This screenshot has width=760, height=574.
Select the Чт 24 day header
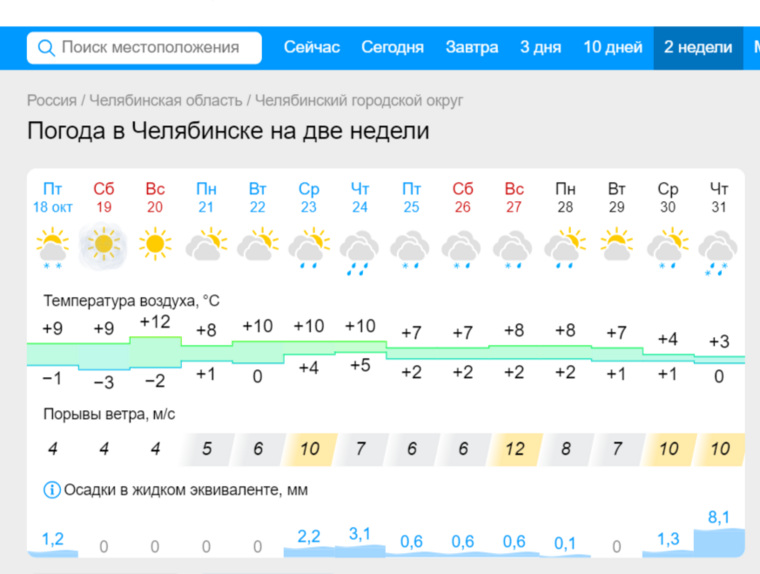360,197
